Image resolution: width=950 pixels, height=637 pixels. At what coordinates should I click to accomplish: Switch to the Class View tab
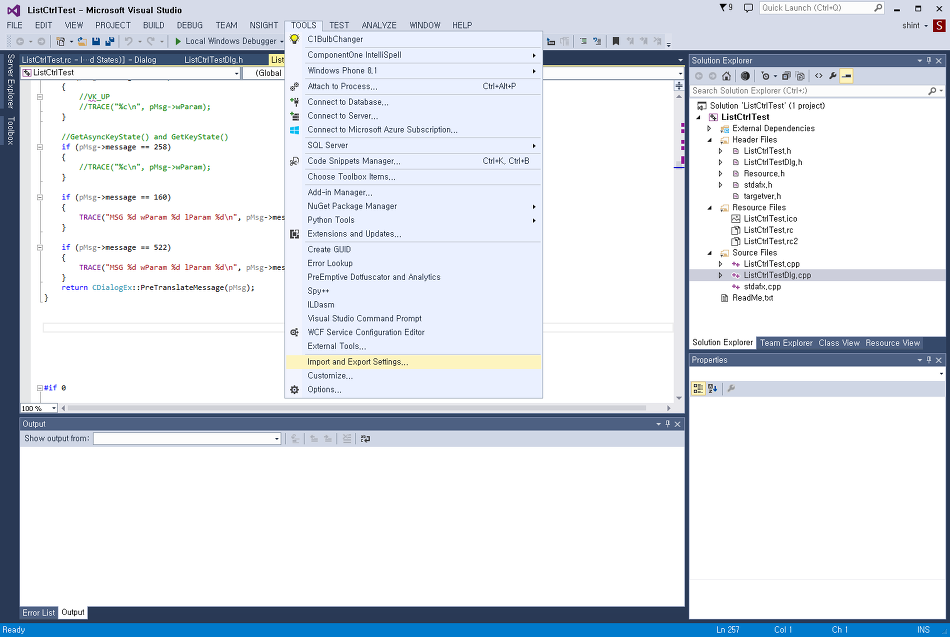(x=838, y=343)
